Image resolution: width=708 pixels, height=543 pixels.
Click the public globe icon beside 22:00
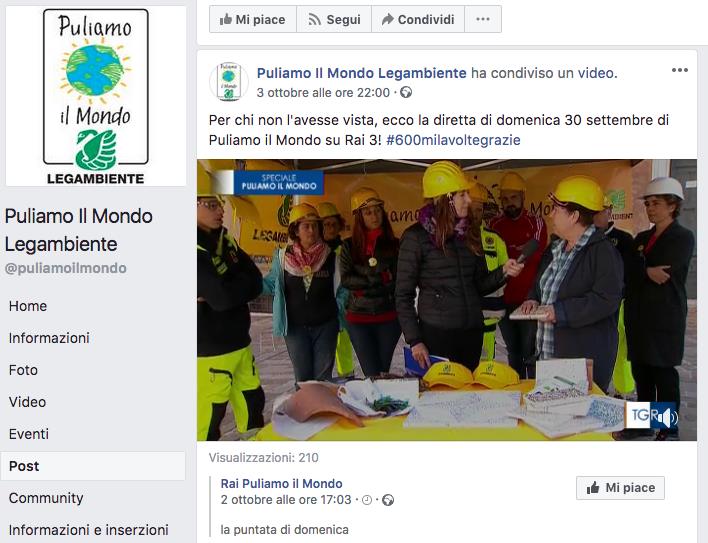pyautogui.click(x=406, y=93)
